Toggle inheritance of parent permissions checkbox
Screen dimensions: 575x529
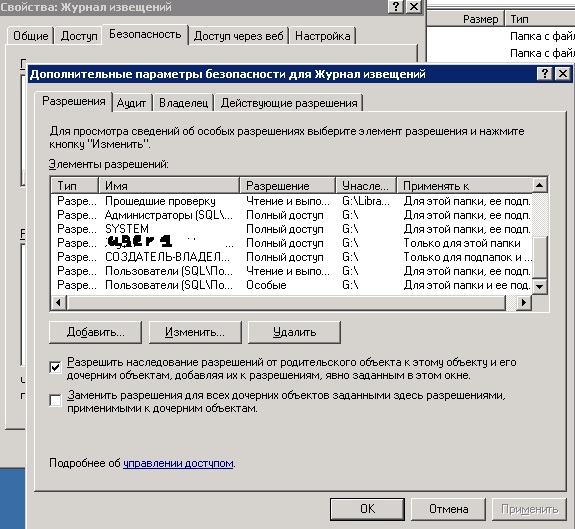pos(55,367)
